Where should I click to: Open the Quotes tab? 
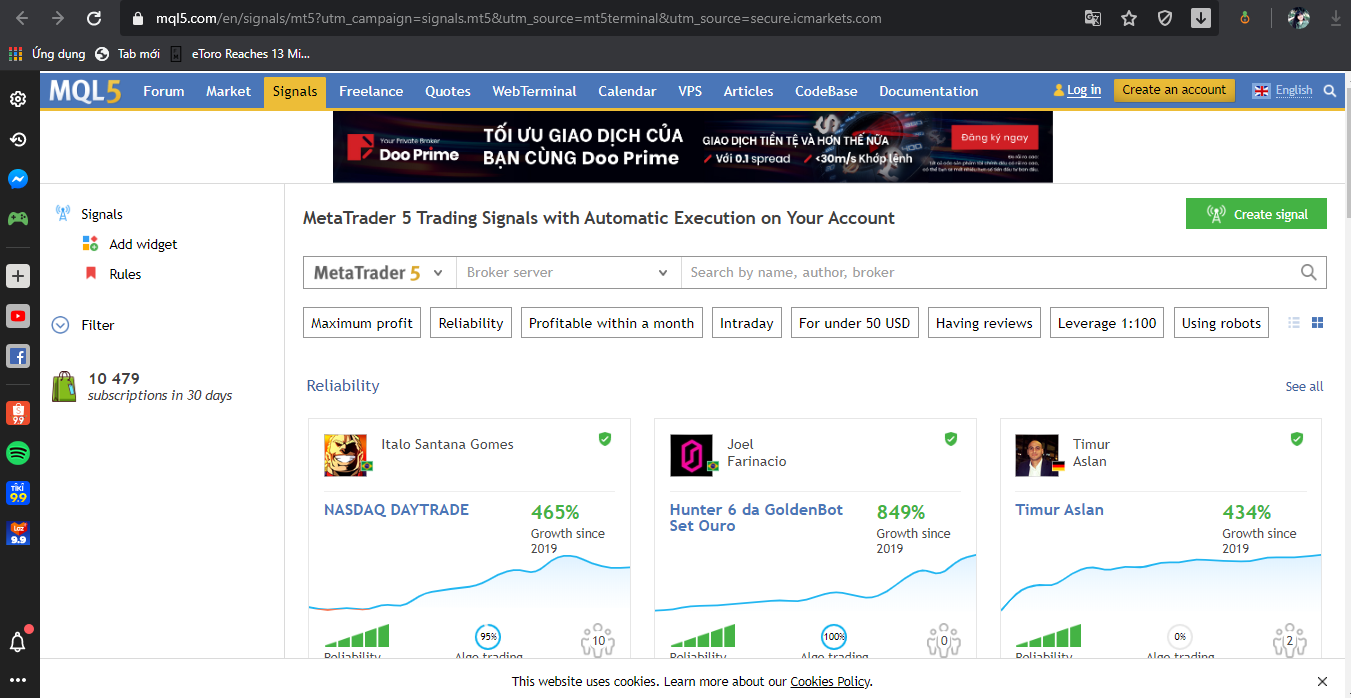[448, 91]
